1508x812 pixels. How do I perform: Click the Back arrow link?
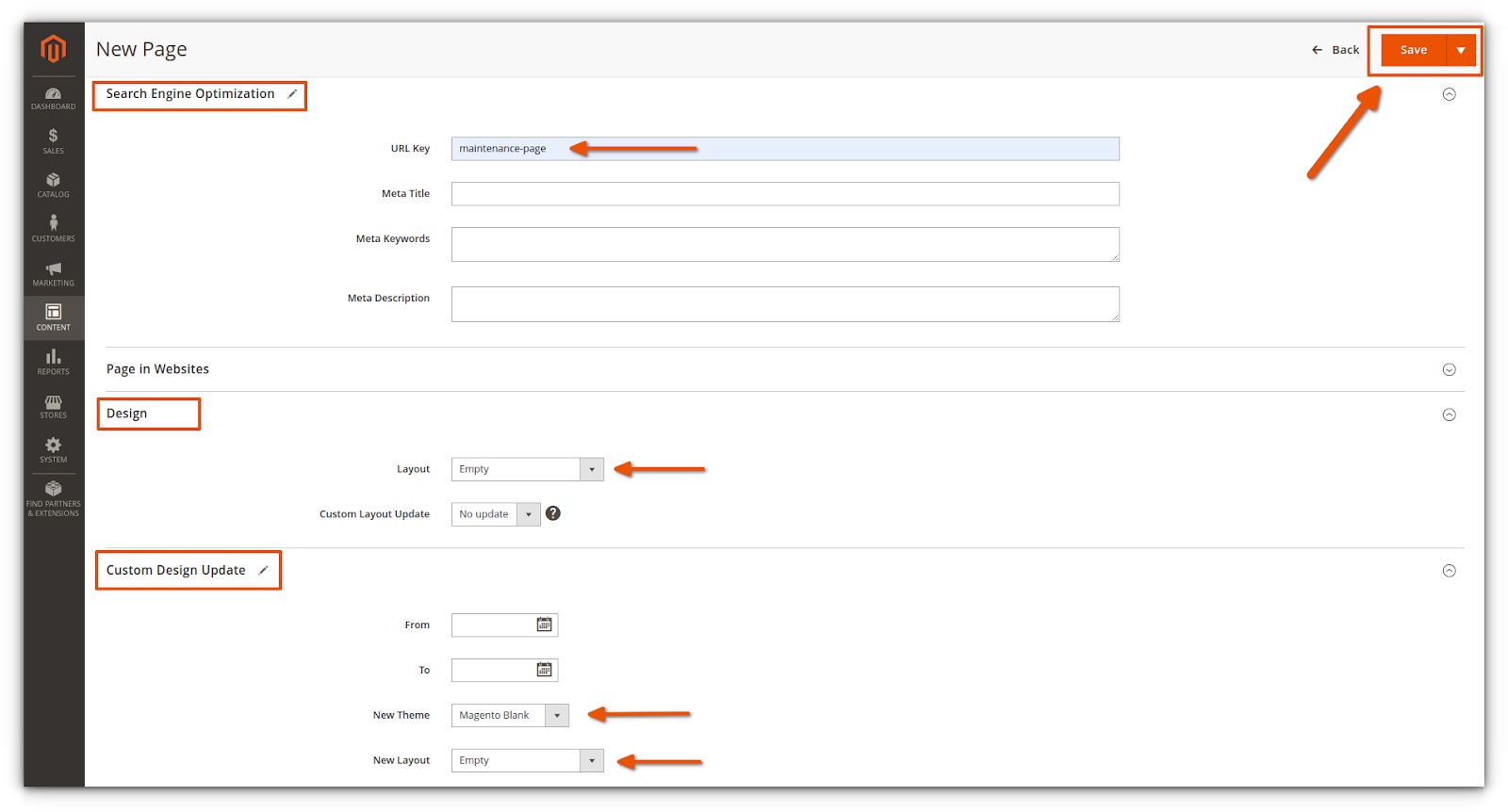click(x=1336, y=50)
